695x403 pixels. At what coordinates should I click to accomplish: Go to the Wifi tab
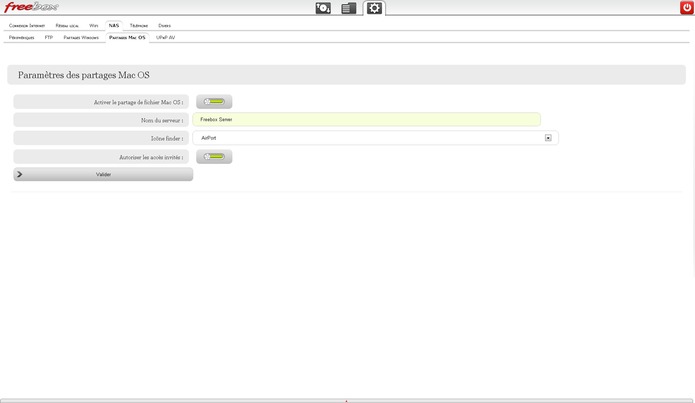pyautogui.click(x=94, y=25)
